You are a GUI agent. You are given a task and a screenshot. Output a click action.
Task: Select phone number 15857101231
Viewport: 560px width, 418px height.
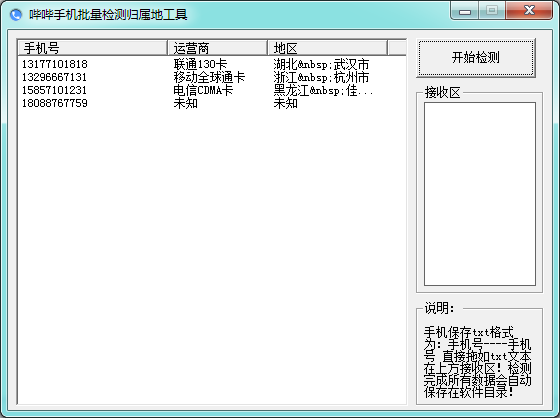point(55,90)
